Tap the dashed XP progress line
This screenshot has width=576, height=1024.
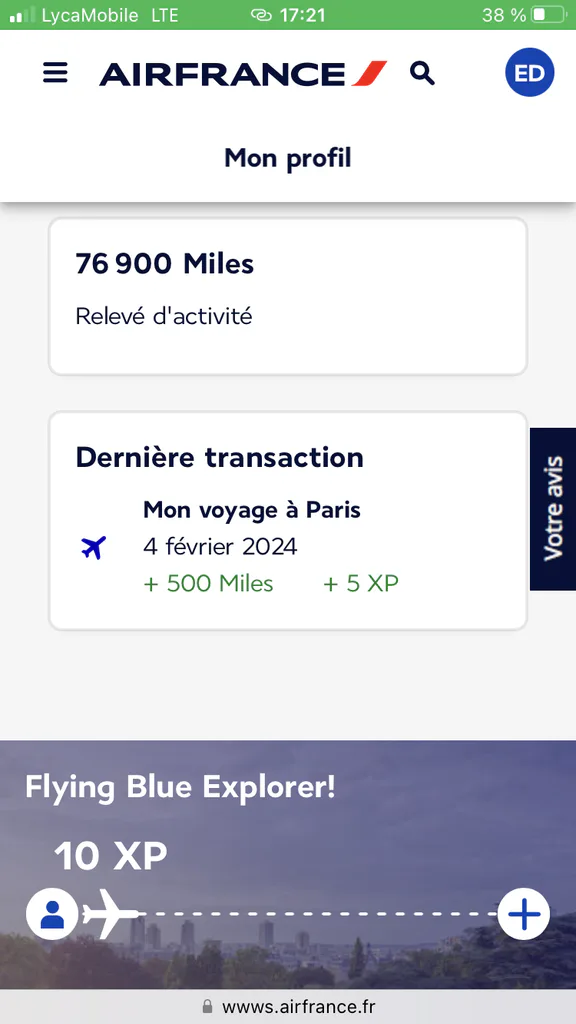[x=319, y=914]
